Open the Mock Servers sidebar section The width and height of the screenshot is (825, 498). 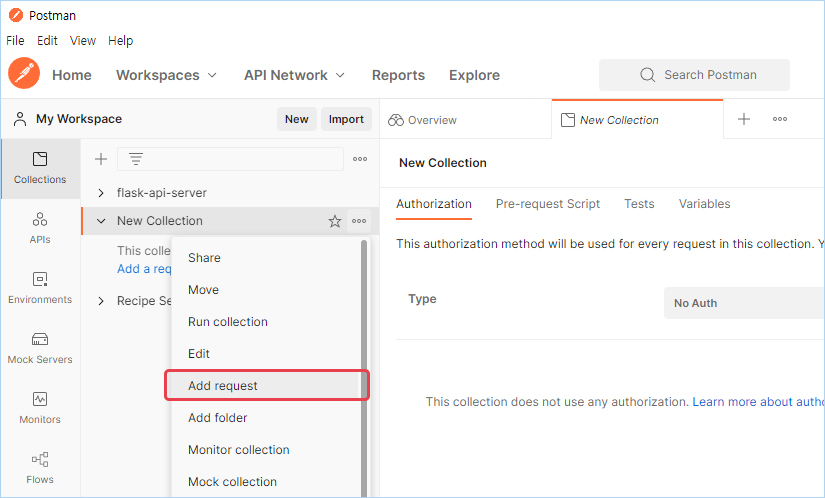(40, 348)
